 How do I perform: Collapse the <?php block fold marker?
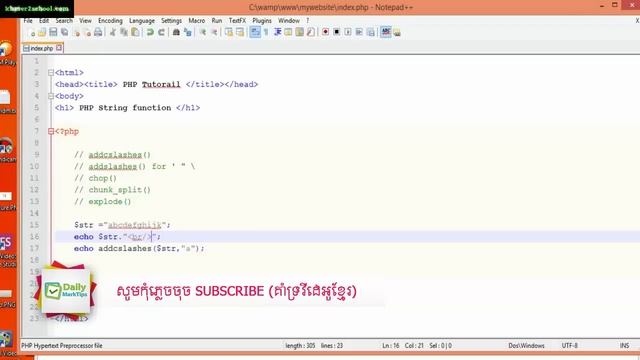point(51,131)
